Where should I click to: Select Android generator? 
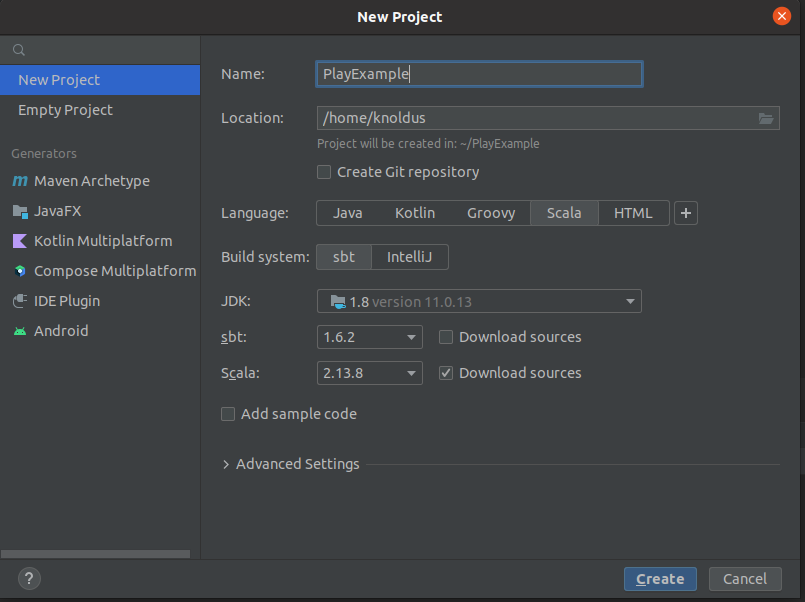[100, 331]
